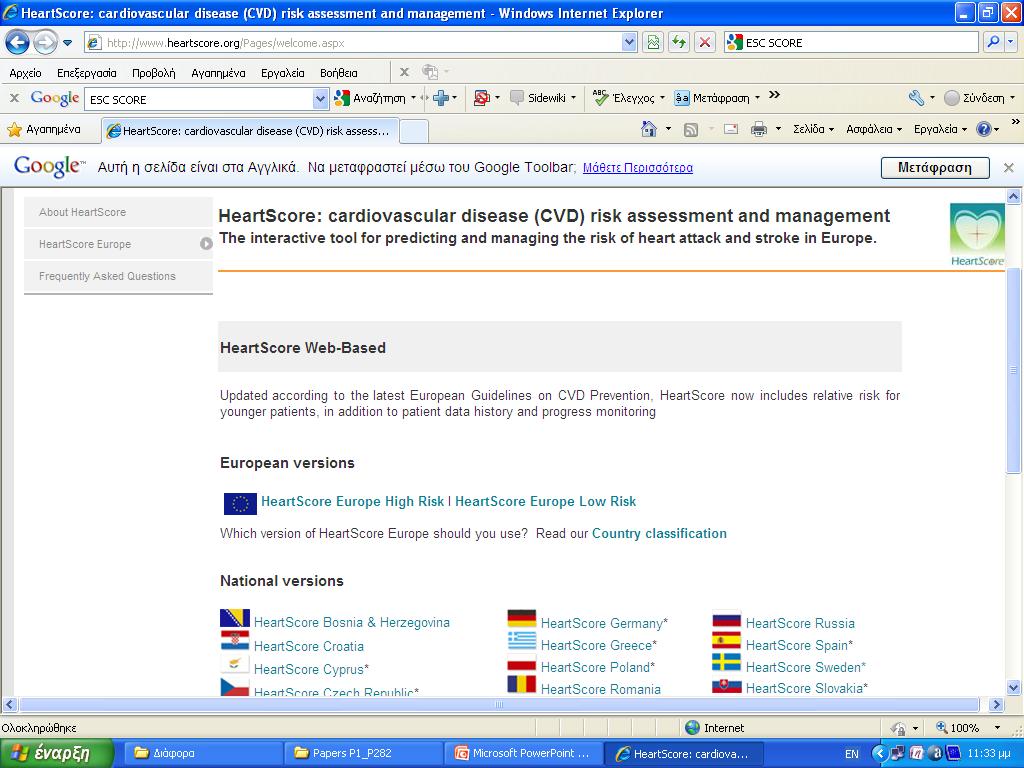
Task: Open the Επεξεργασία menu
Action: pyautogui.click(x=87, y=73)
